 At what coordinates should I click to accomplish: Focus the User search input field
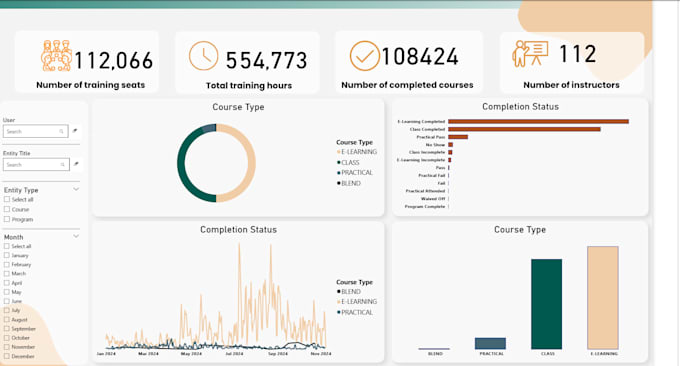pyautogui.click(x=36, y=131)
